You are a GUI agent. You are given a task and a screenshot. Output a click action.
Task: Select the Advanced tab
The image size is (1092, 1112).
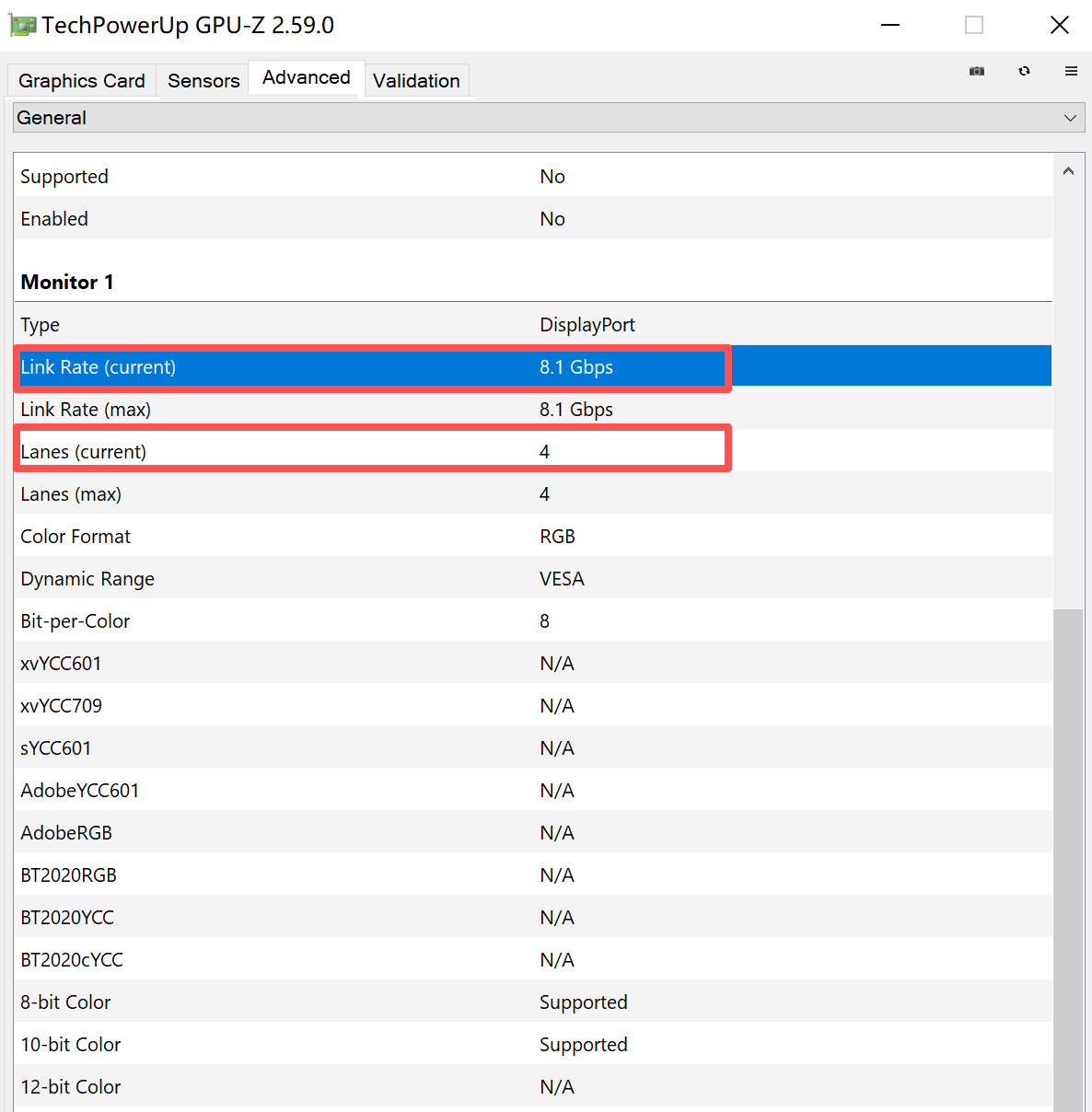pyautogui.click(x=307, y=77)
